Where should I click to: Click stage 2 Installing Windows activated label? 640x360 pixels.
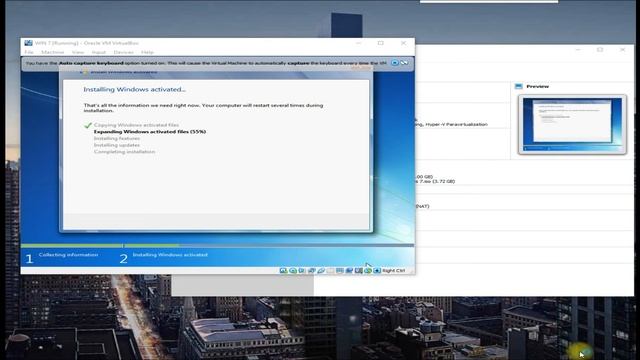pos(170,255)
